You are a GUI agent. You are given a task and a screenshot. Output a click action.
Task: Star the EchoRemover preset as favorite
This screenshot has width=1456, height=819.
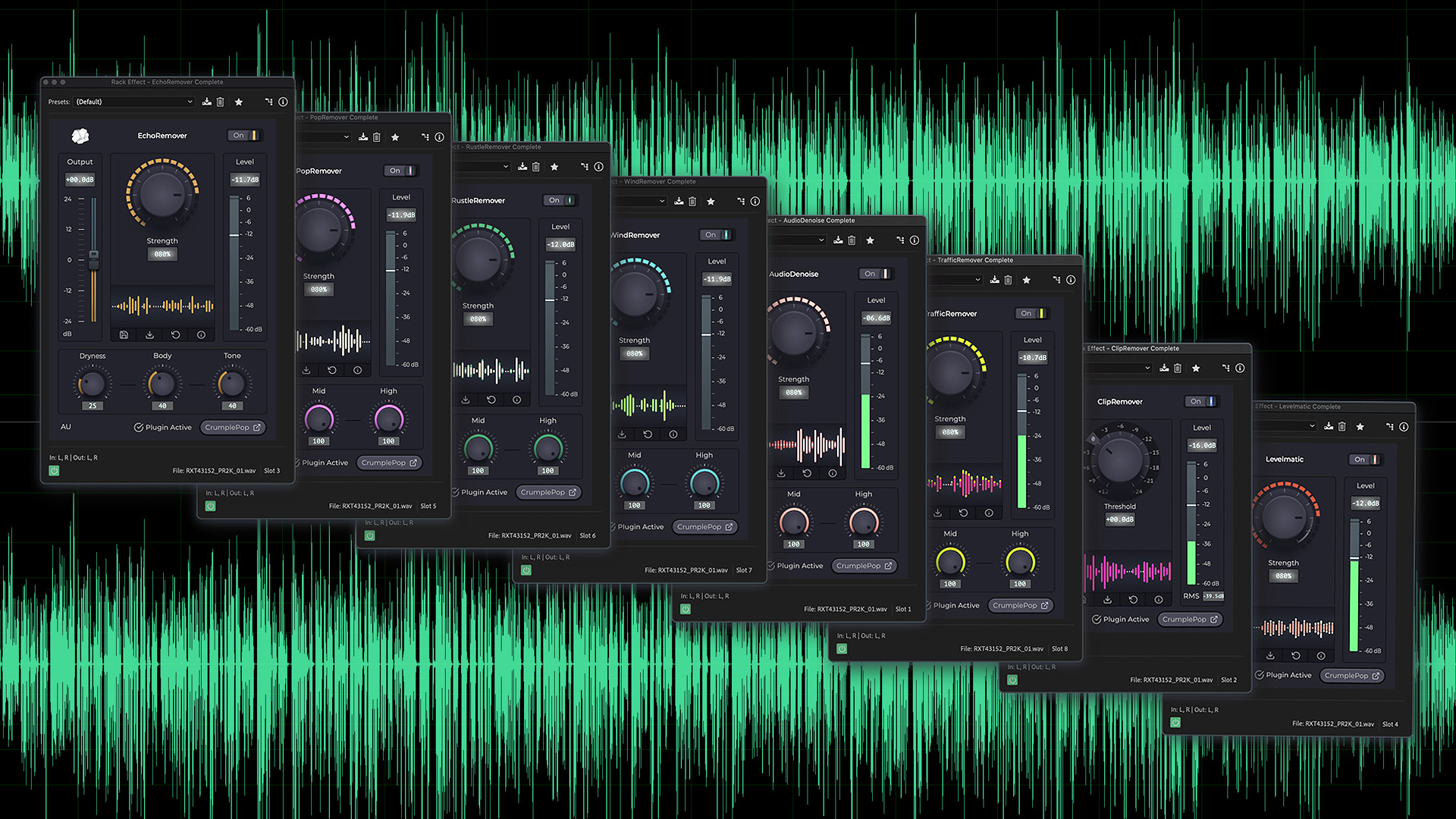tap(238, 102)
